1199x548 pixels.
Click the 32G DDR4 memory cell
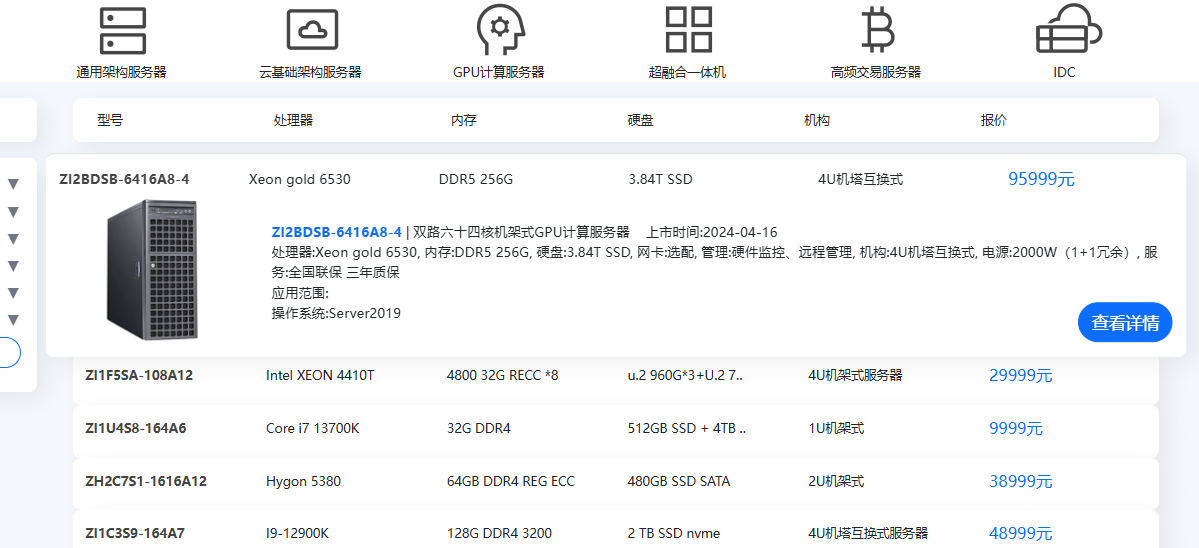tap(479, 428)
